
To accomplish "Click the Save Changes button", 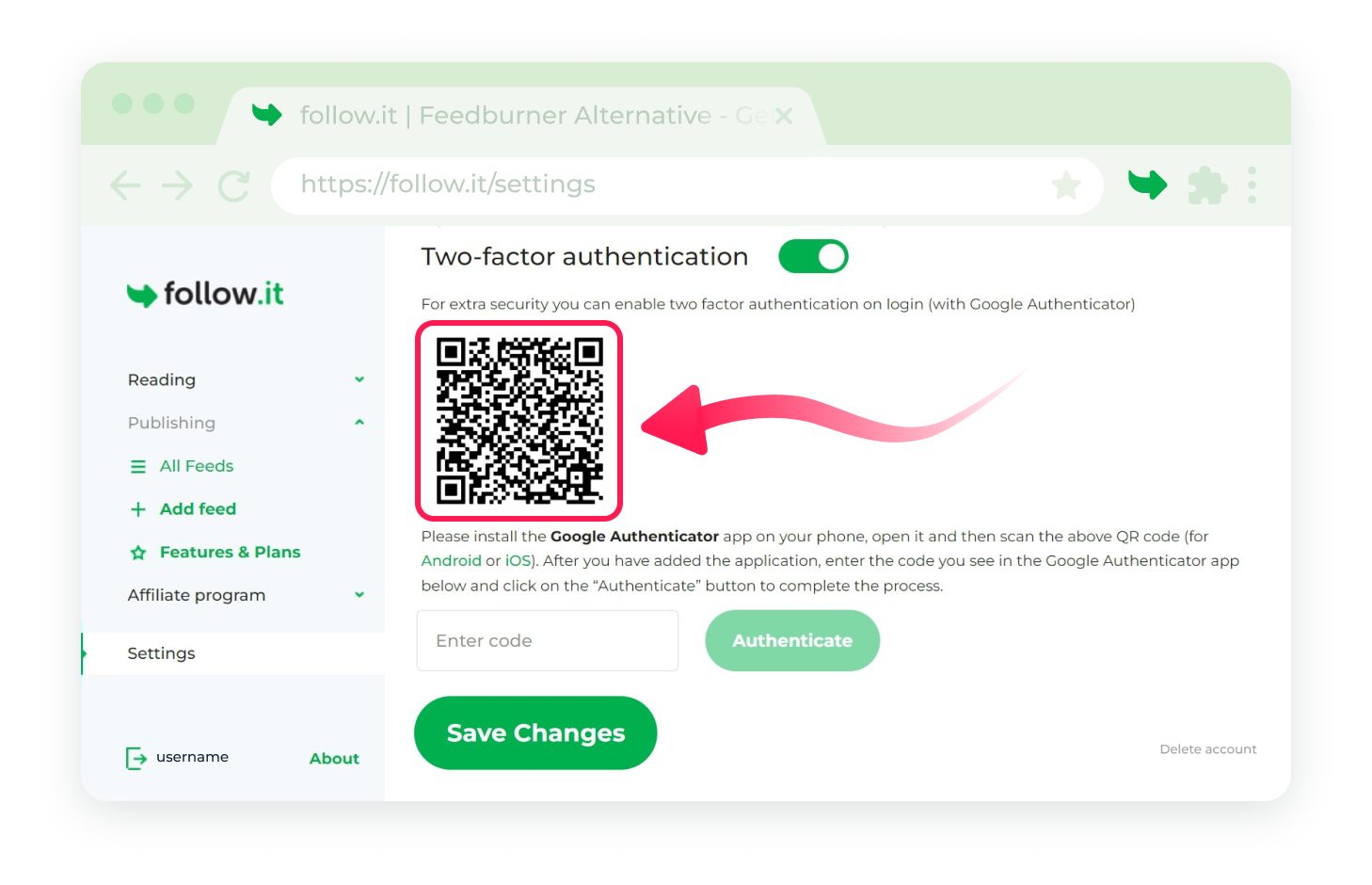I will (x=535, y=732).
